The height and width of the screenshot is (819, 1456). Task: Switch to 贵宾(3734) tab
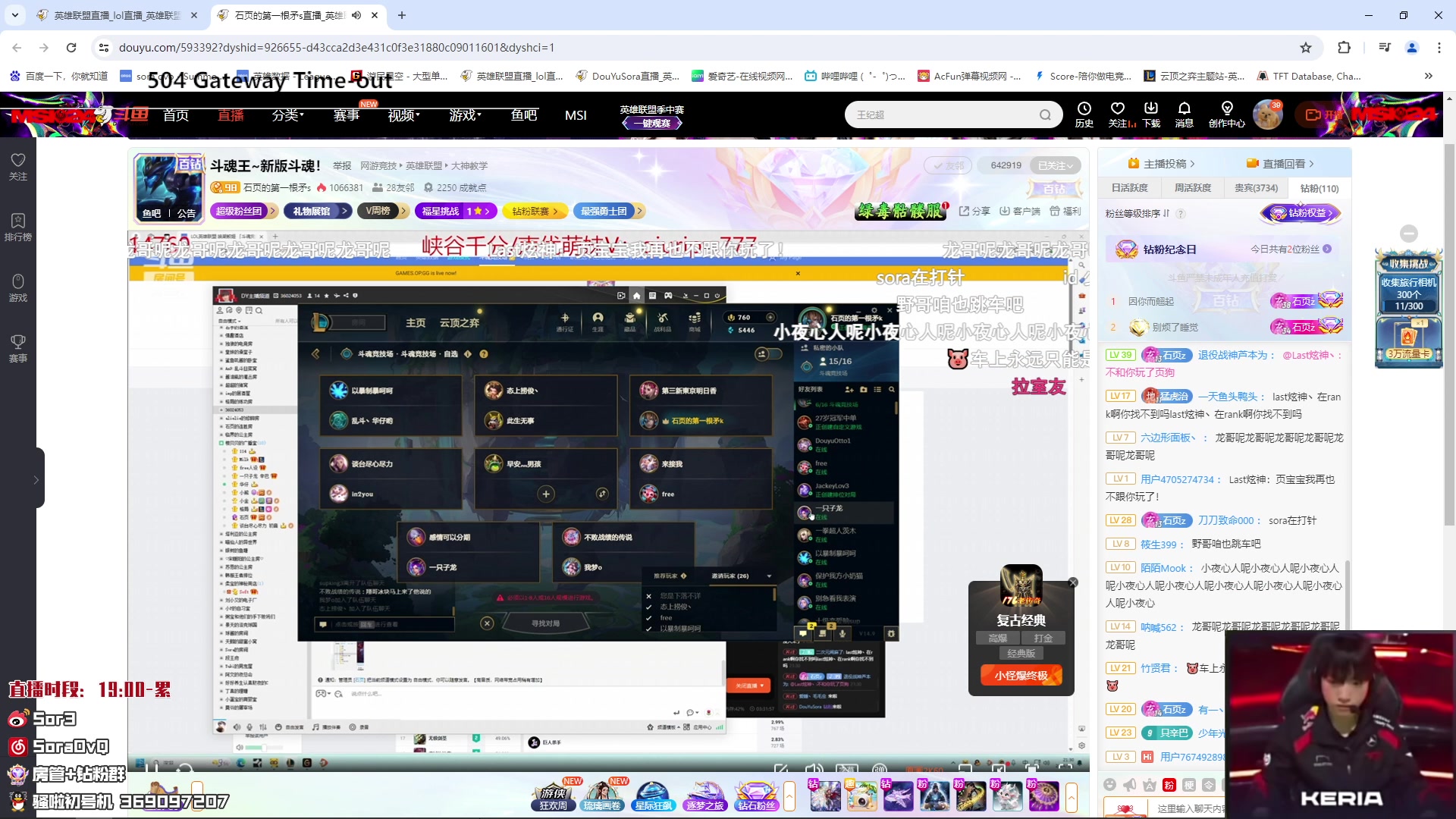point(1256,188)
